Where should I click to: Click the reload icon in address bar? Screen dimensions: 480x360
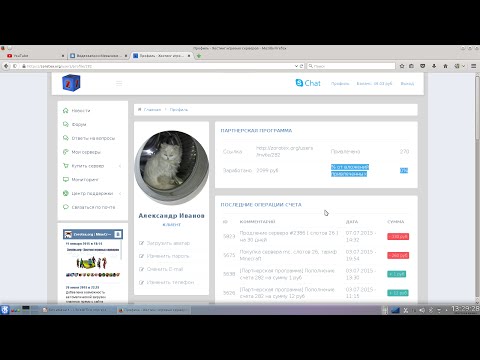coord(302,66)
